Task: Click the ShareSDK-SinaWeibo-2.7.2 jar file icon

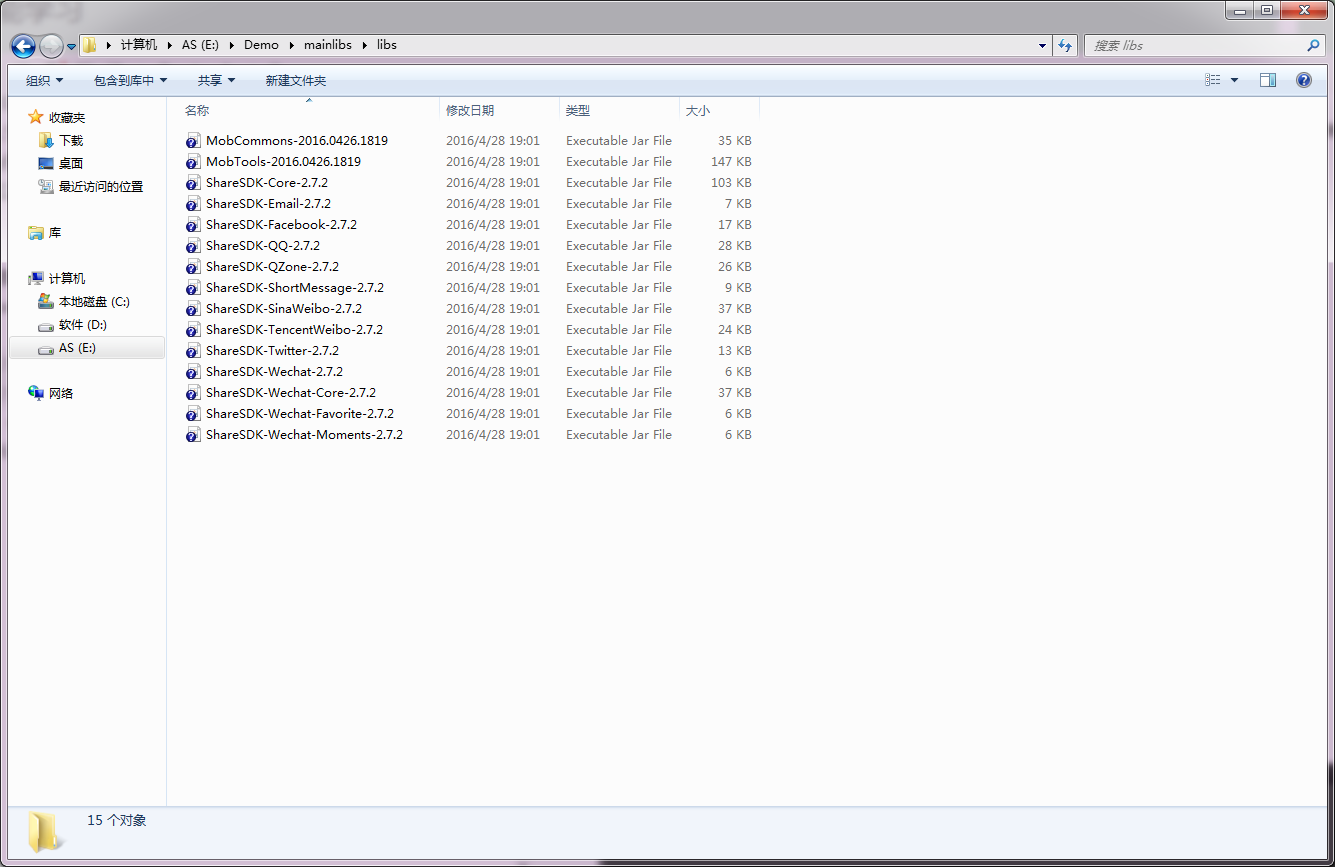Action: [x=193, y=309]
